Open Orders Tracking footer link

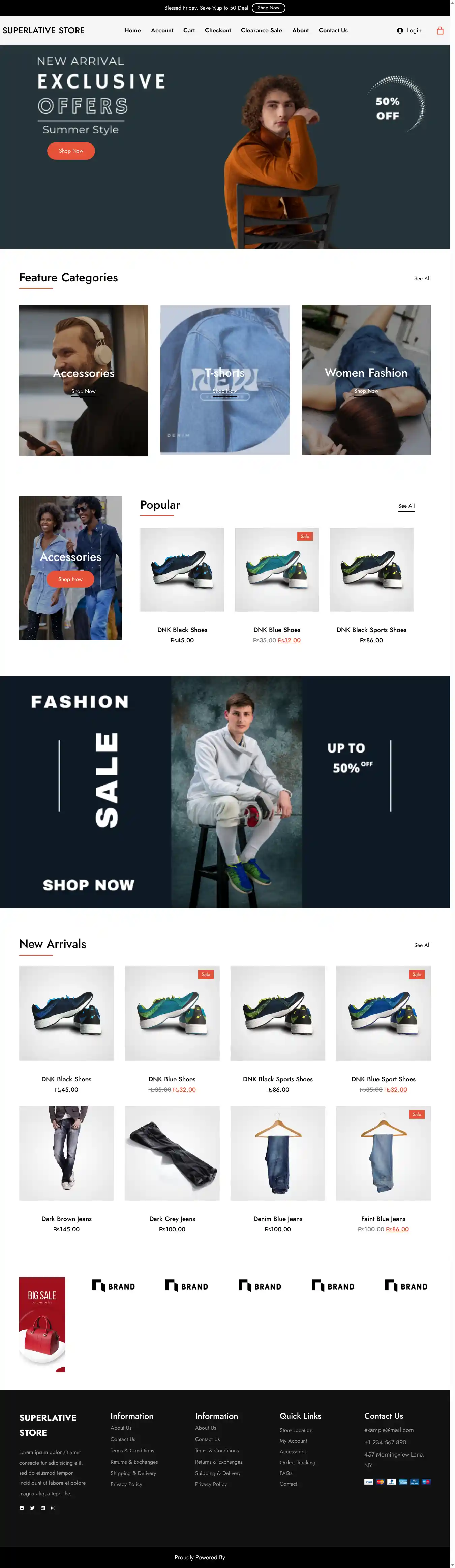tap(297, 1462)
